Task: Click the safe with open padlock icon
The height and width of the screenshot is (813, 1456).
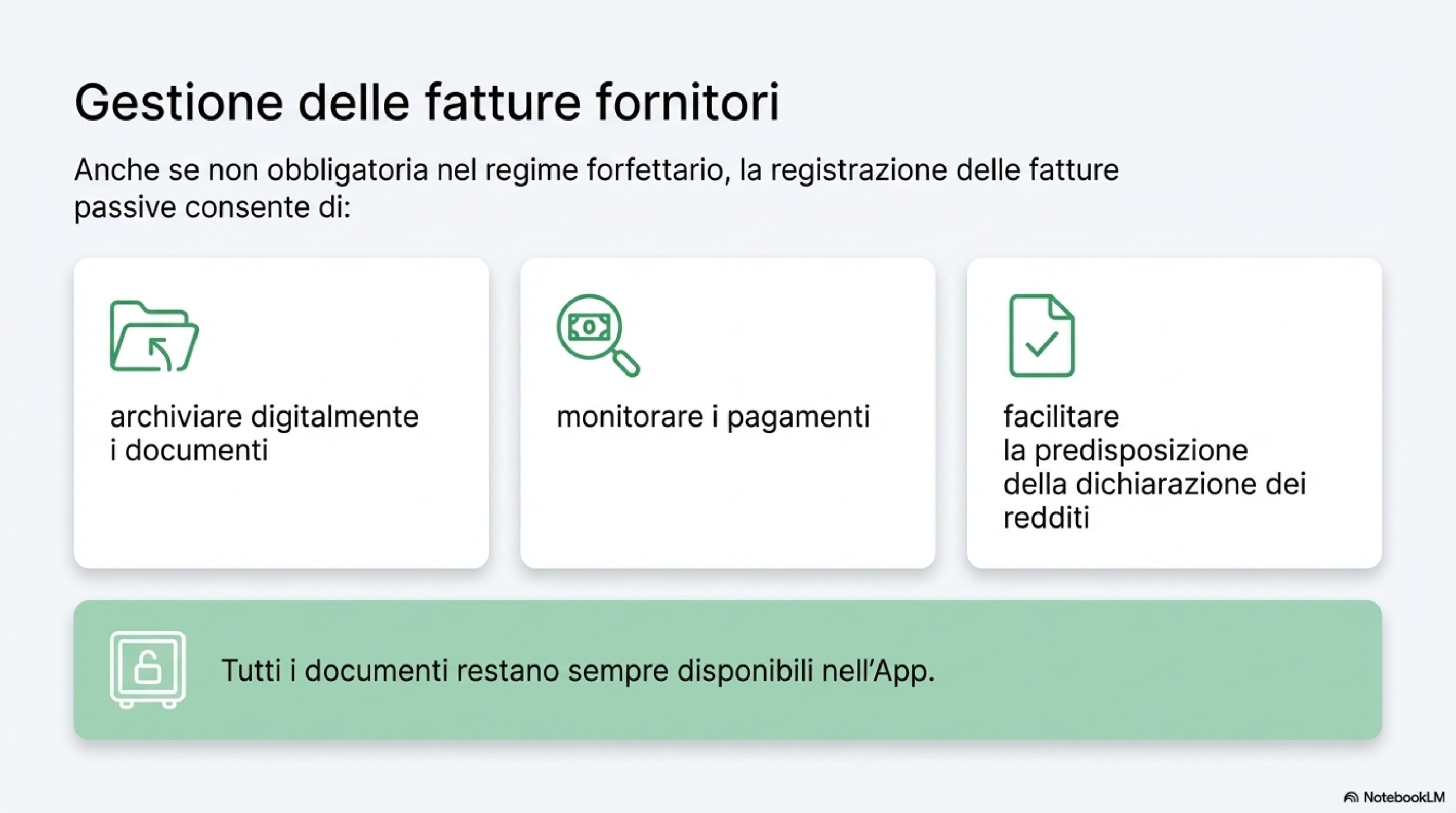Action: click(x=148, y=669)
